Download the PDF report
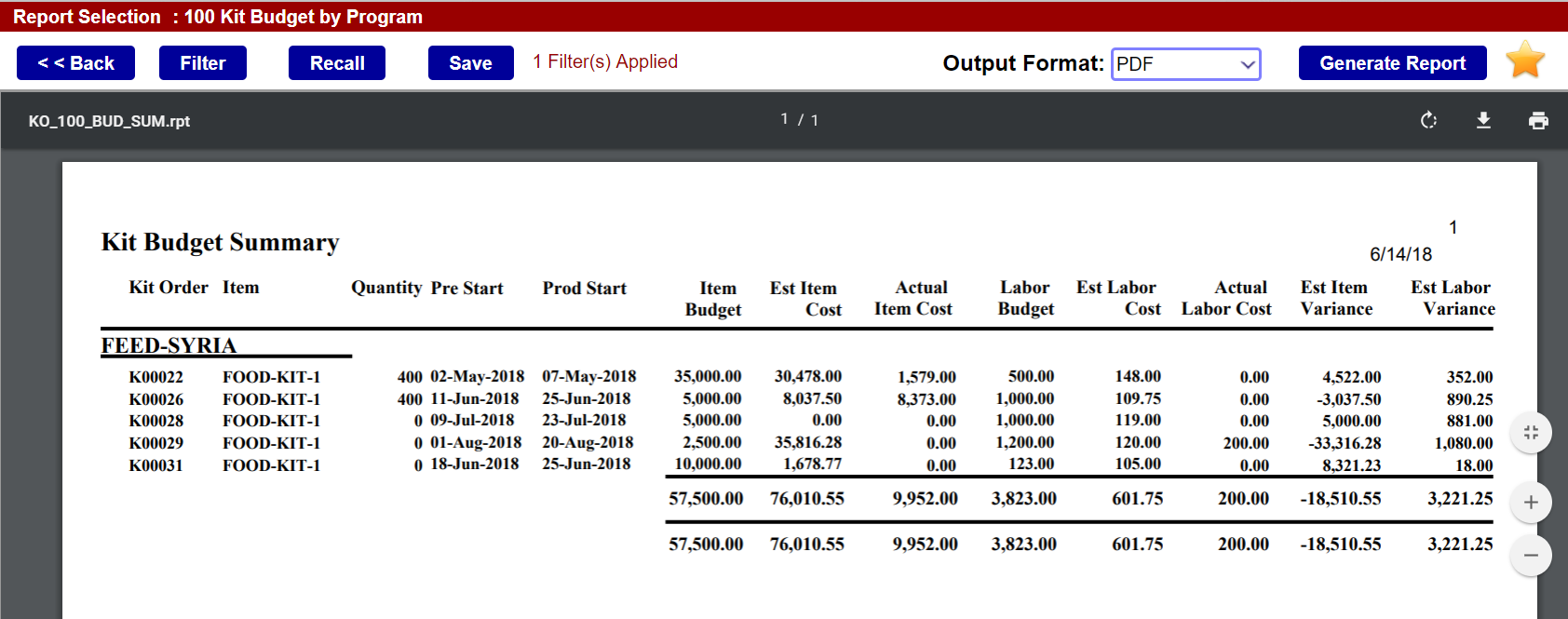Image resolution: width=1568 pixels, height=619 pixels. (x=1483, y=120)
